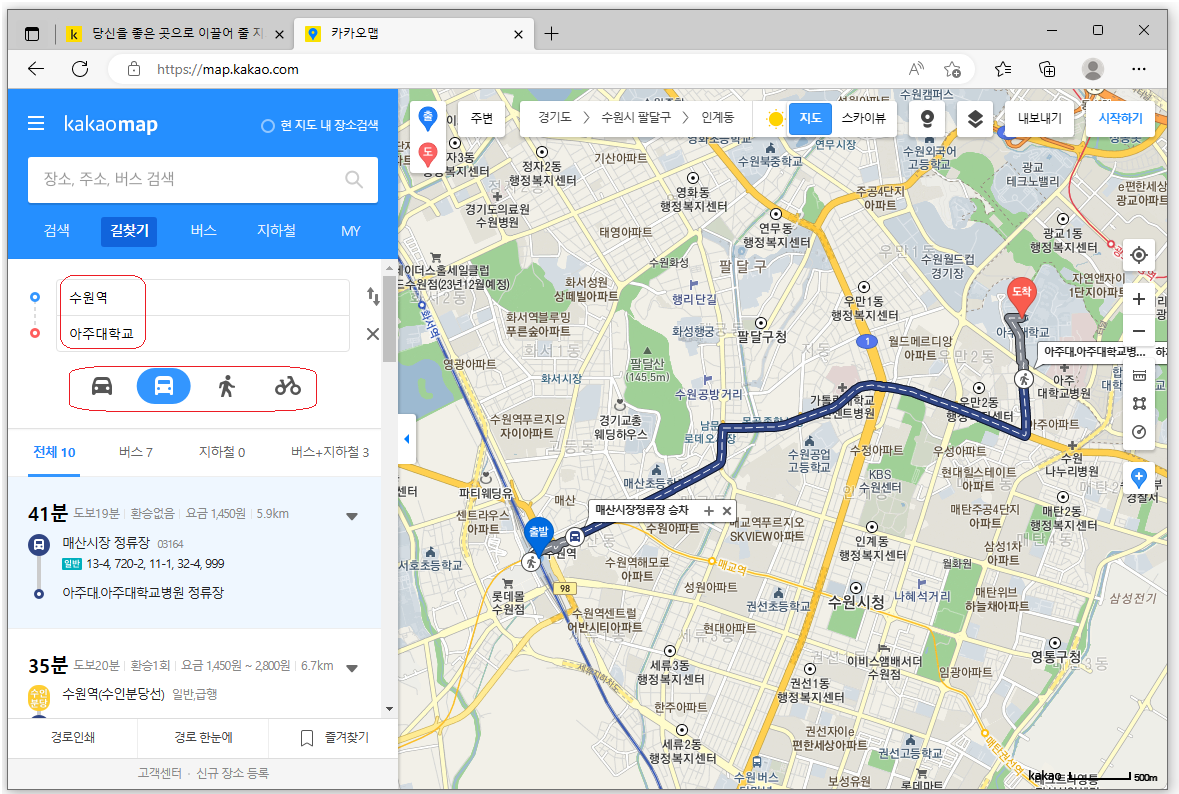Refresh the browser page

pyautogui.click(x=80, y=69)
